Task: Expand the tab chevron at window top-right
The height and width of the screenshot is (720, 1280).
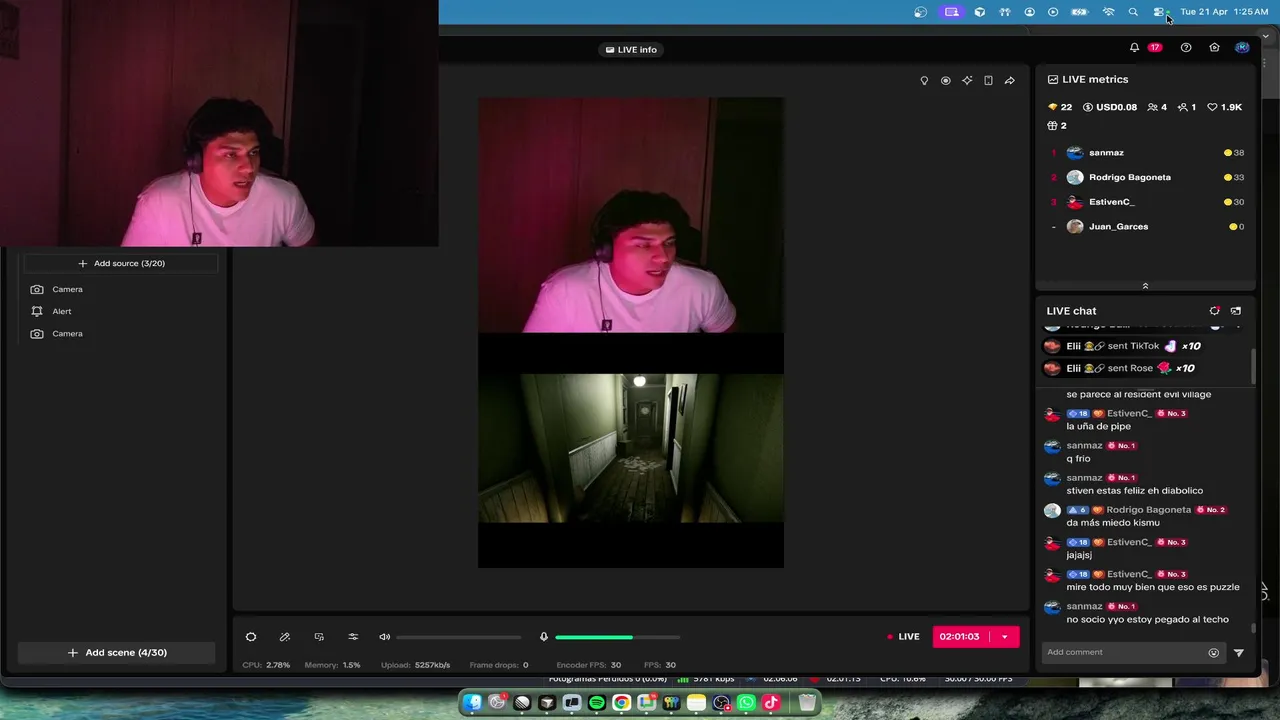Action: [1266, 37]
